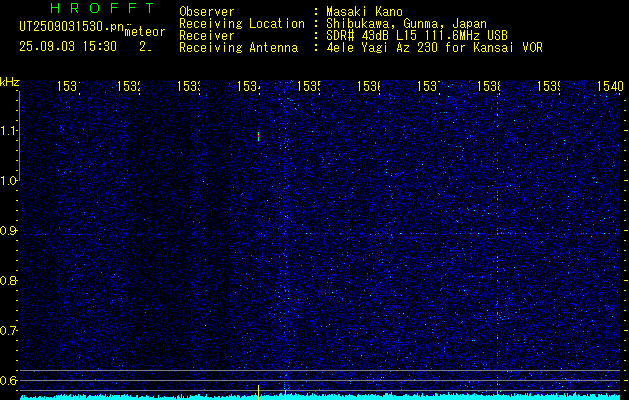This screenshot has width=629, height=400.
Task: Click the cyan power level strip at bottom
Action: 320,397
